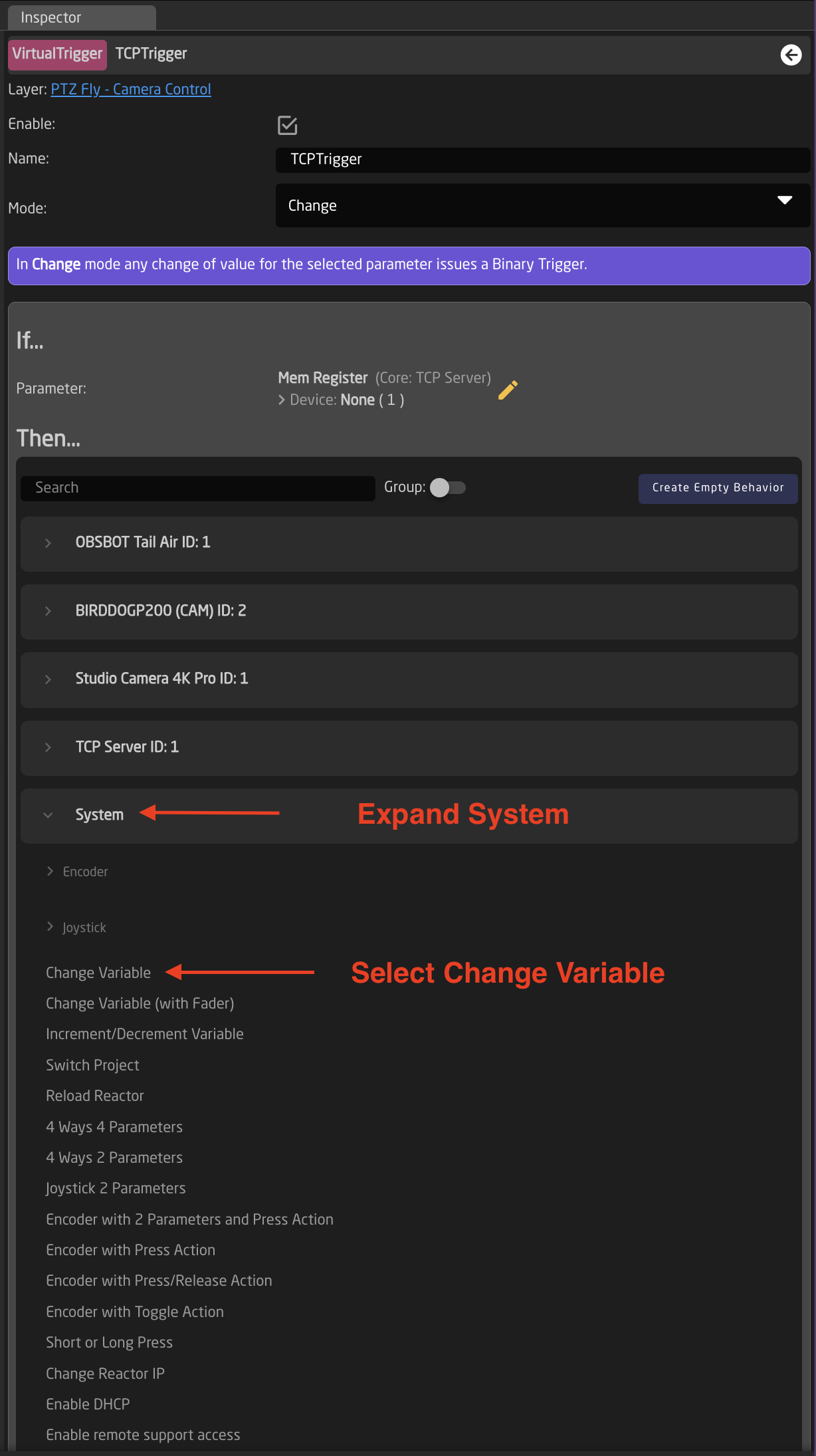Click the Name field containing TCPTrigger
This screenshot has width=816, height=1456.
point(543,160)
